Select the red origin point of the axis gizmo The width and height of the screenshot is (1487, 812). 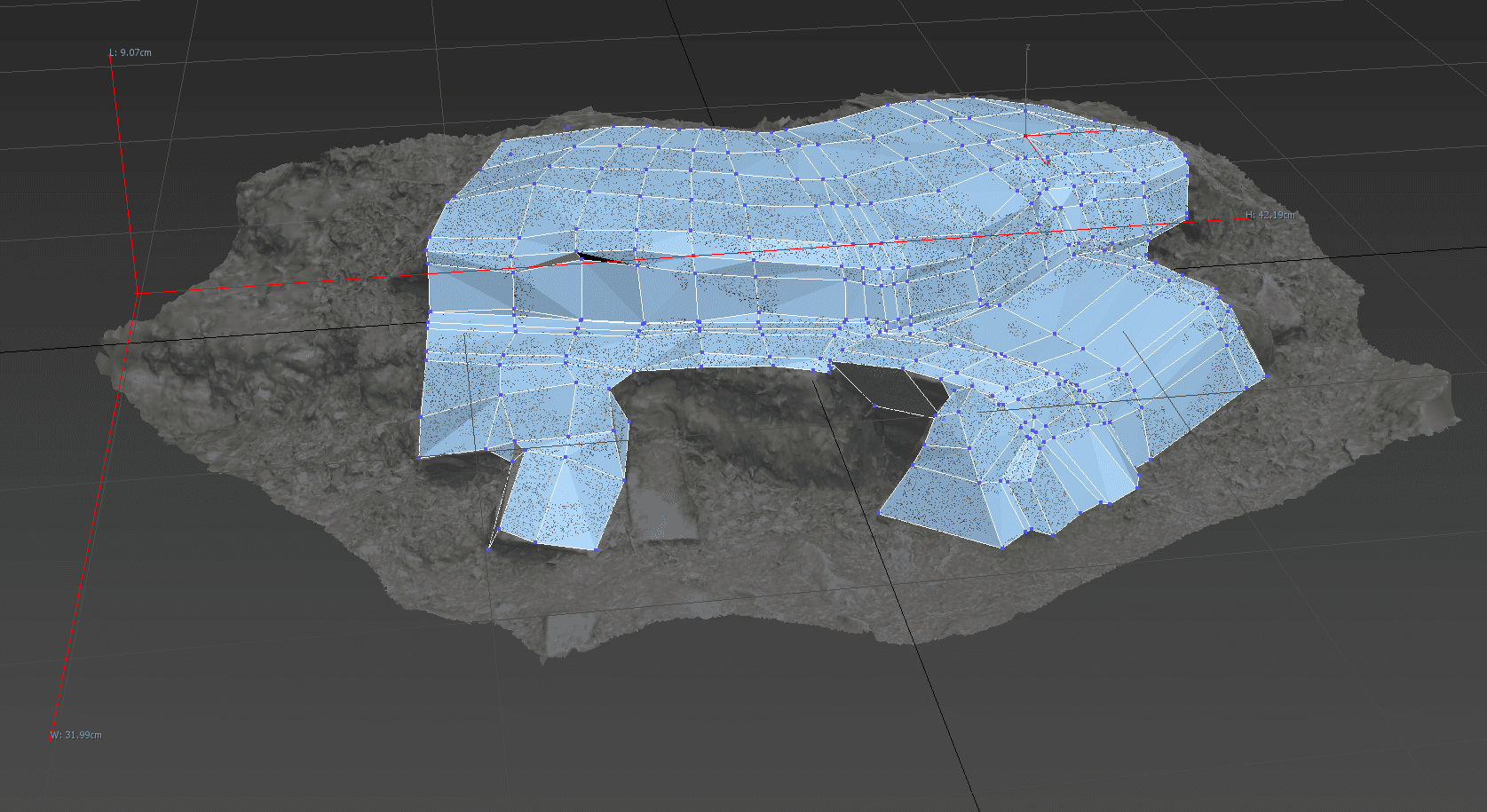(1026, 136)
